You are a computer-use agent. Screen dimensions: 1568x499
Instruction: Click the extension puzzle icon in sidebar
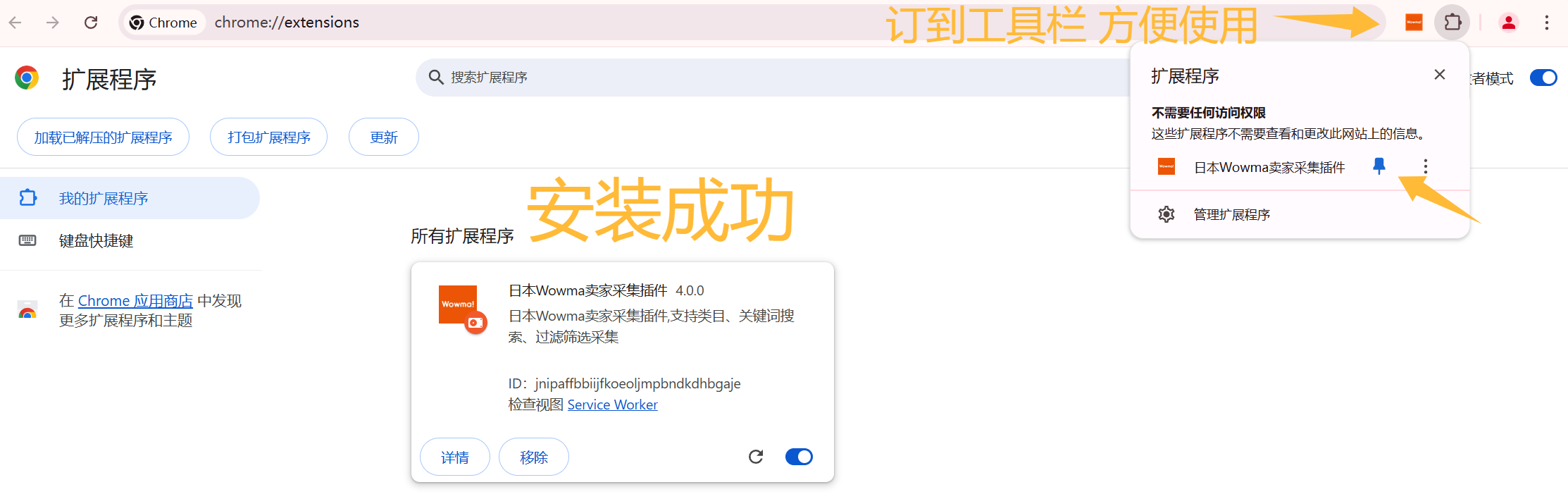coord(27,198)
